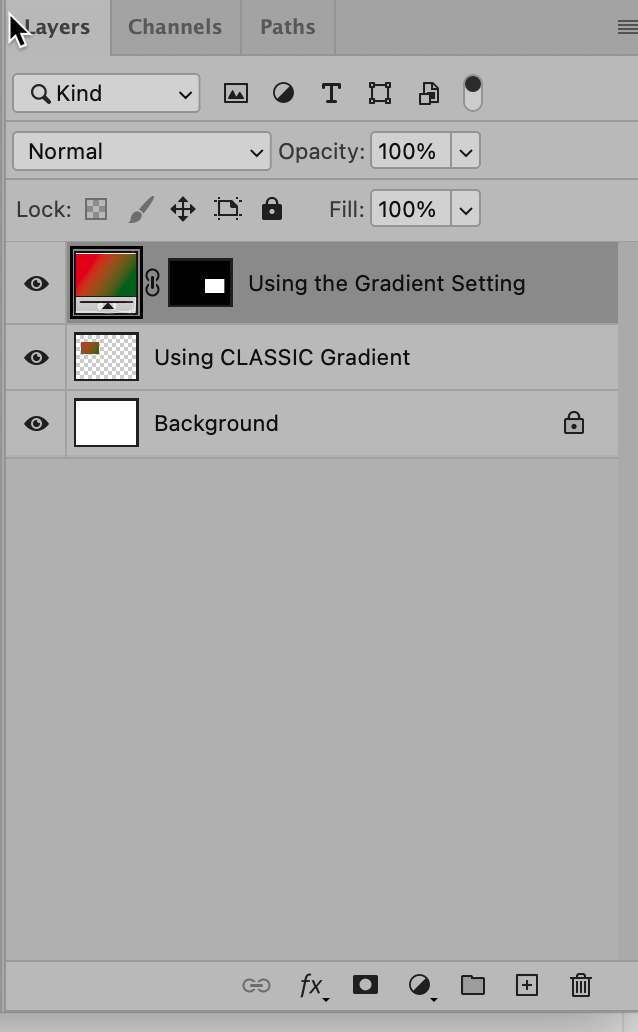Filter layers by pixel layer type
638x1032 pixels.
coord(236,94)
